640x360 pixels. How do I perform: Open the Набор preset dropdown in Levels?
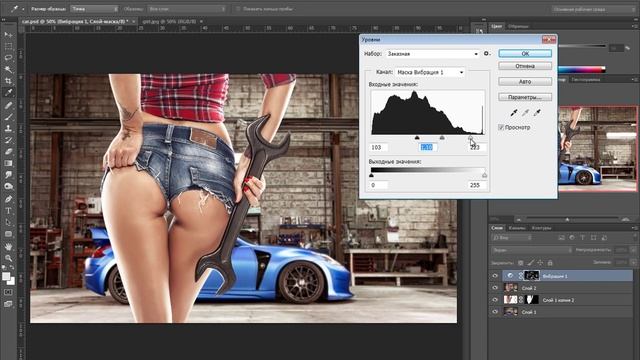tap(432, 53)
